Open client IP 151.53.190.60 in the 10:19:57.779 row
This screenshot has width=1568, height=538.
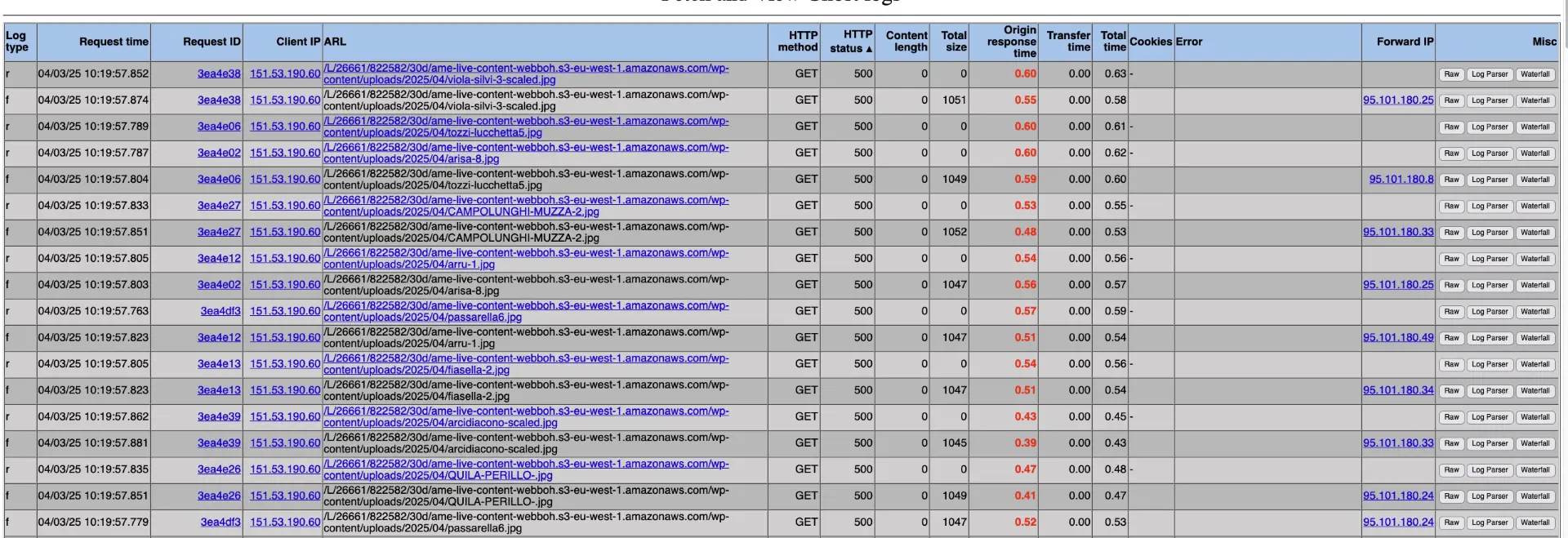(x=285, y=522)
